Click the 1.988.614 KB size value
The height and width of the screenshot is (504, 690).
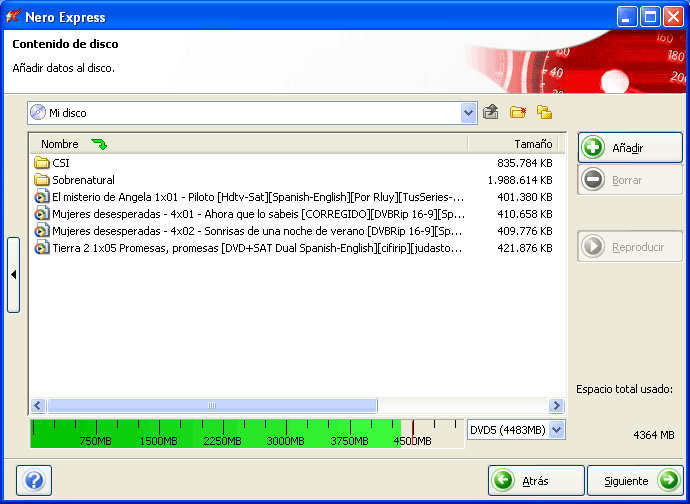point(520,180)
